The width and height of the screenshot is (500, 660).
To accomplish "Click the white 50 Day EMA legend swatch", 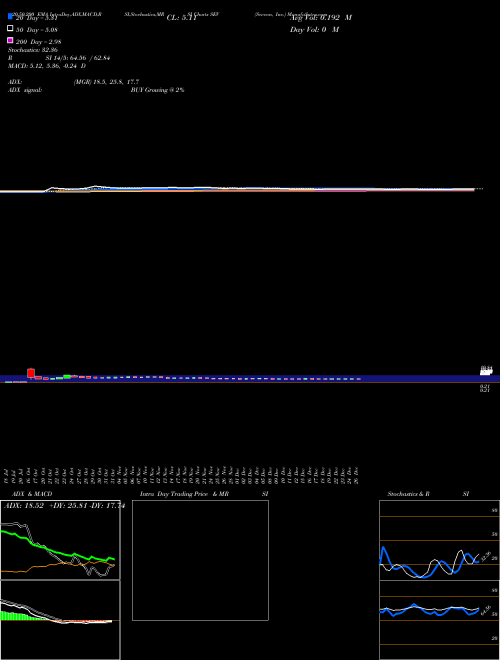I will click(10, 28).
